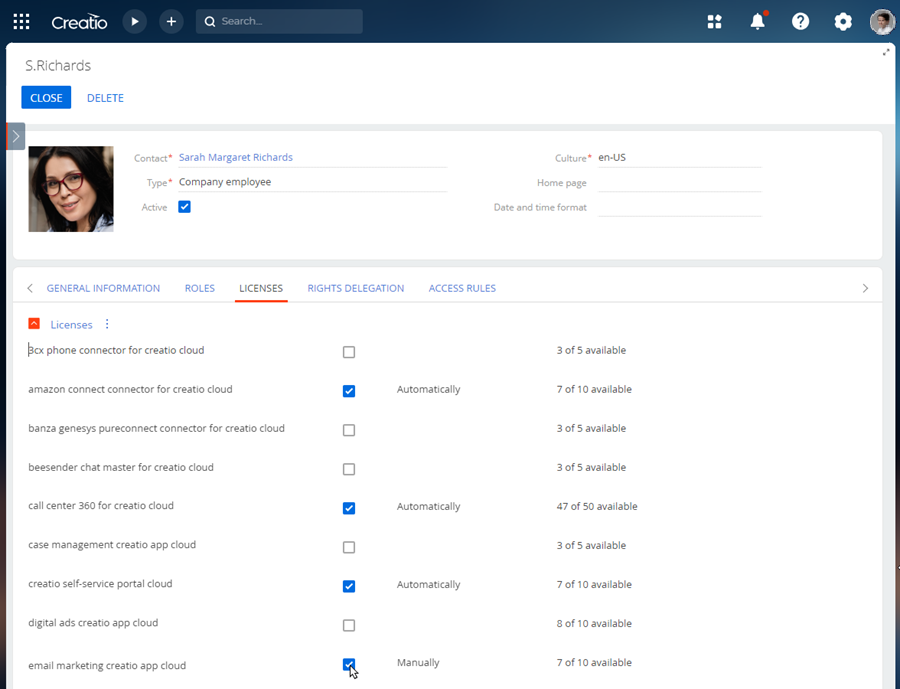This screenshot has height=689, width=900.
Task: Open the Access Rules tab
Action: [462, 288]
